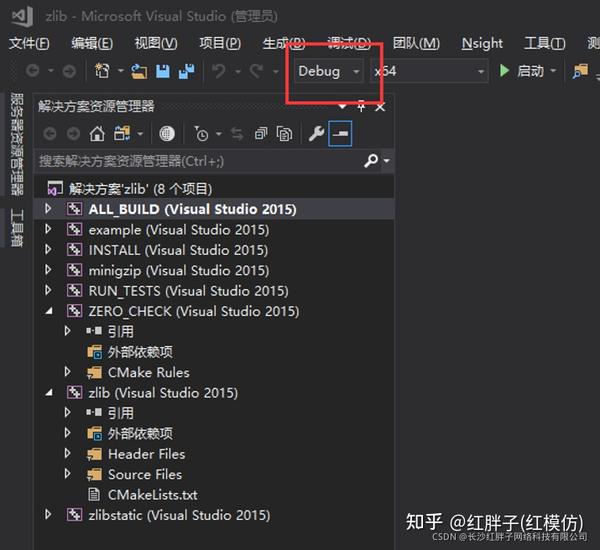The image size is (600, 550).
Task: Open the search options dropdown arrow
Action: click(x=386, y=161)
